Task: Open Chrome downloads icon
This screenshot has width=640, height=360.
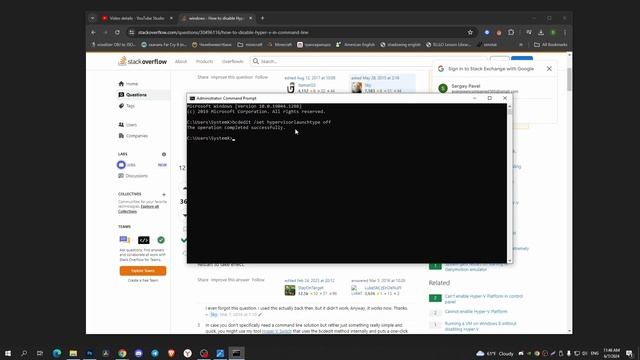Action: point(541,32)
